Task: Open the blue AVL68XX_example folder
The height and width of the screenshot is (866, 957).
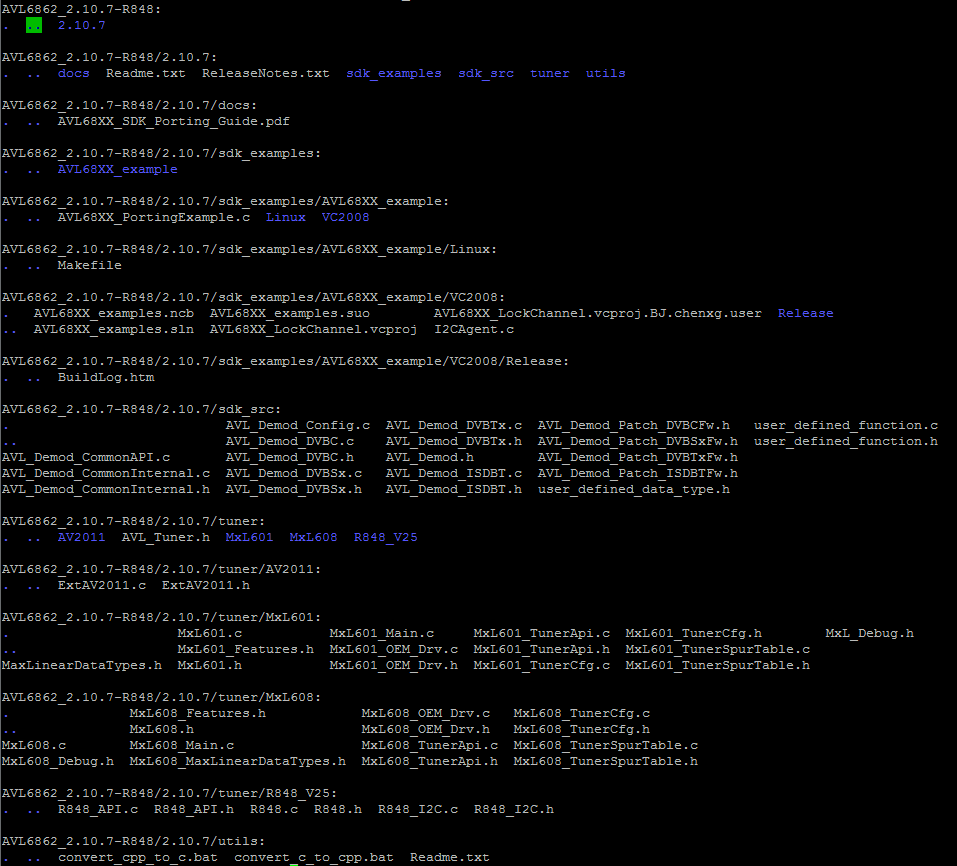Action: (117, 169)
